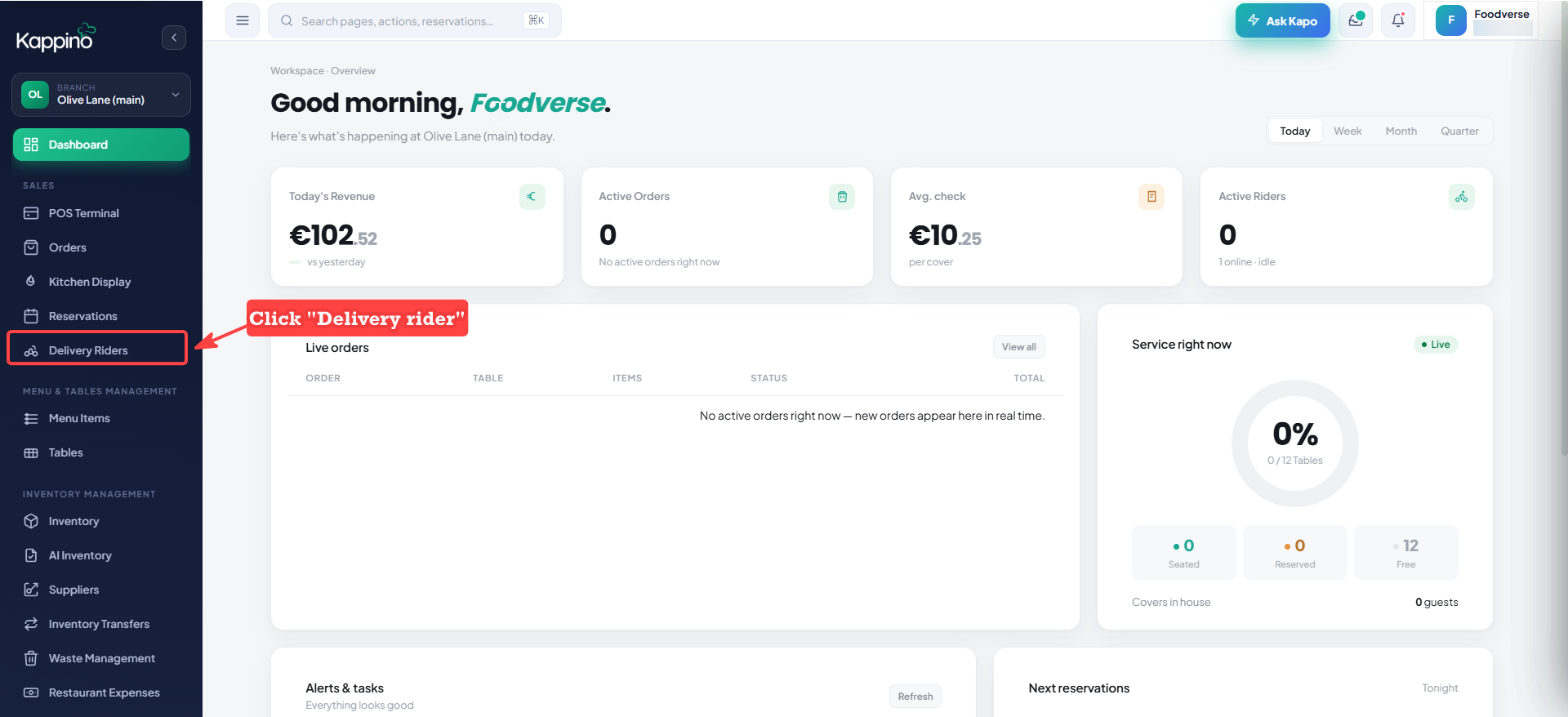The width and height of the screenshot is (1568, 717).
Task: Click the Menu Items list icon
Action: pyautogui.click(x=31, y=418)
